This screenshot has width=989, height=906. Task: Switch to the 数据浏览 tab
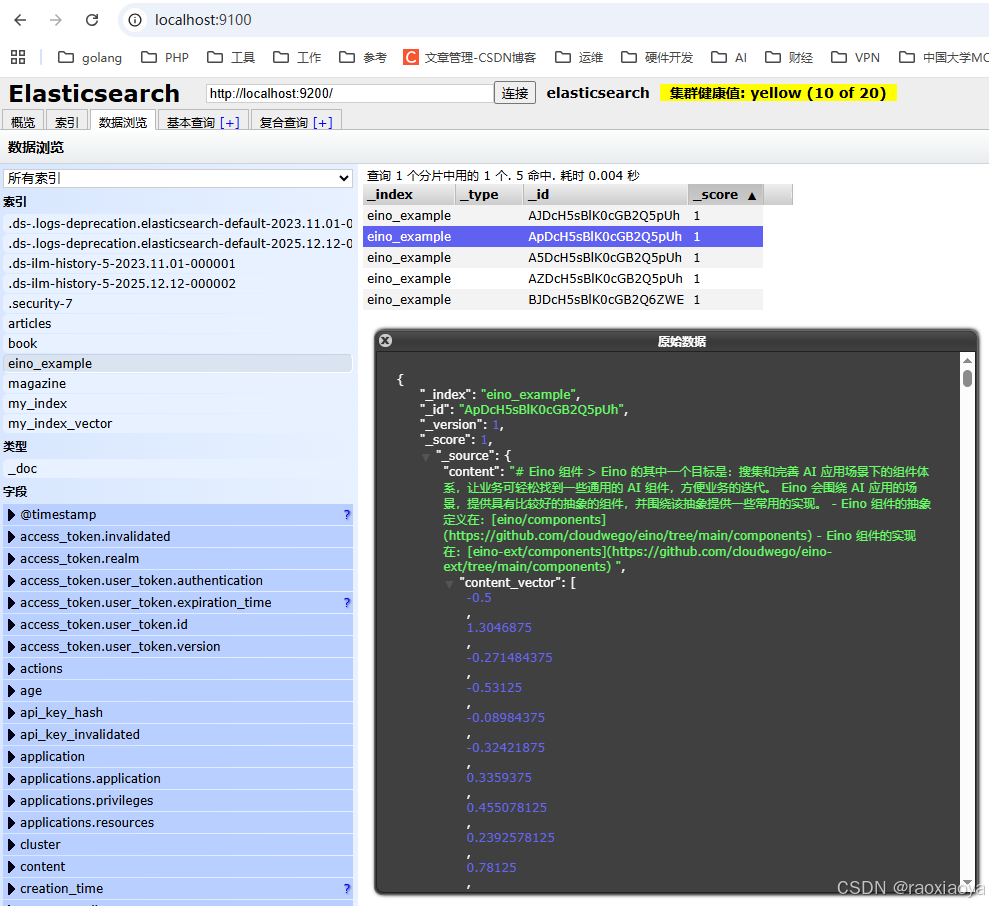(x=123, y=122)
